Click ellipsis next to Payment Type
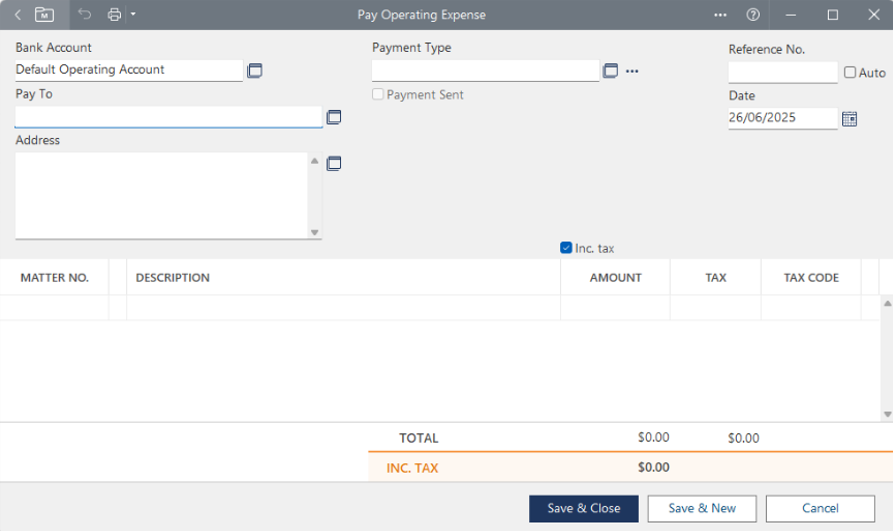 [632, 71]
